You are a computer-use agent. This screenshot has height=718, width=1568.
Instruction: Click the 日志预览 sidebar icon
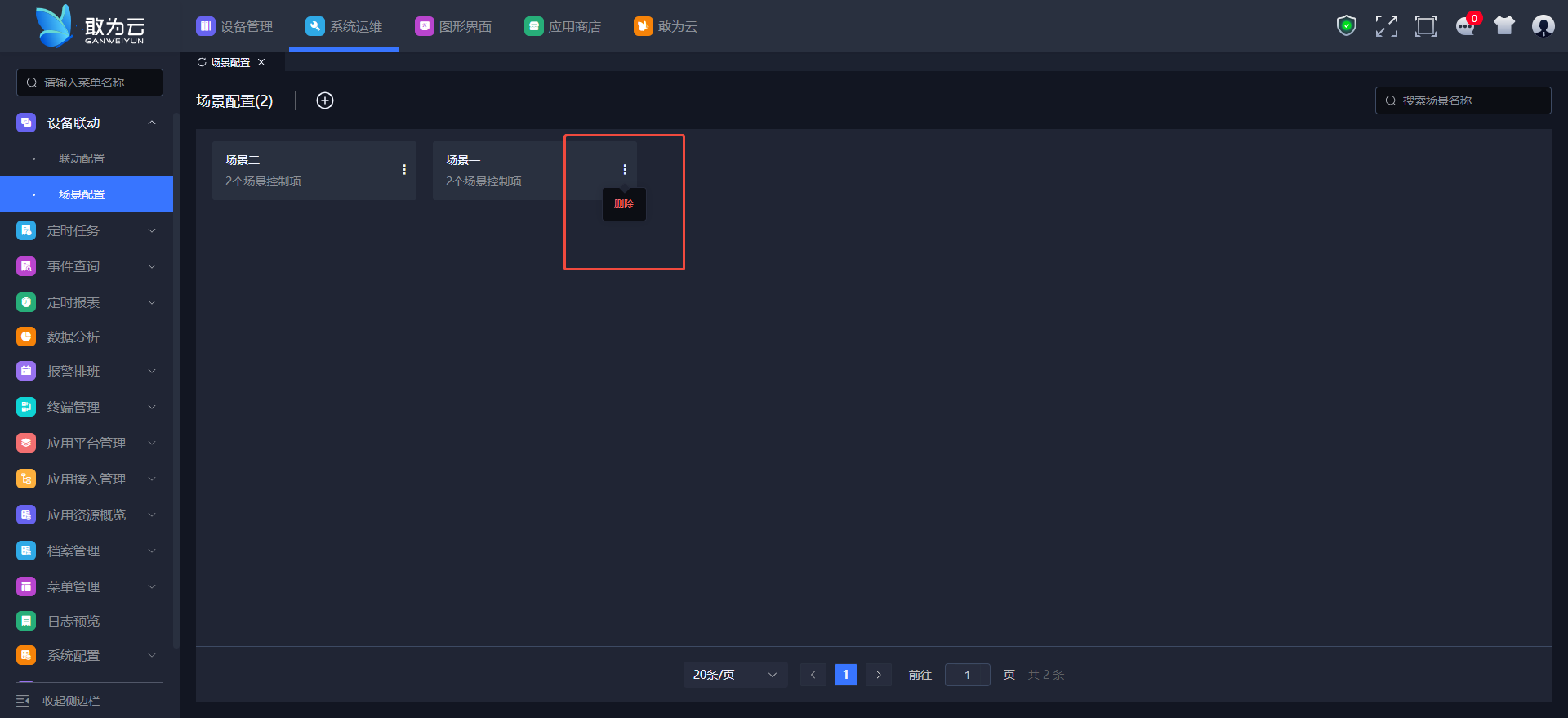[x=26, y=621]
